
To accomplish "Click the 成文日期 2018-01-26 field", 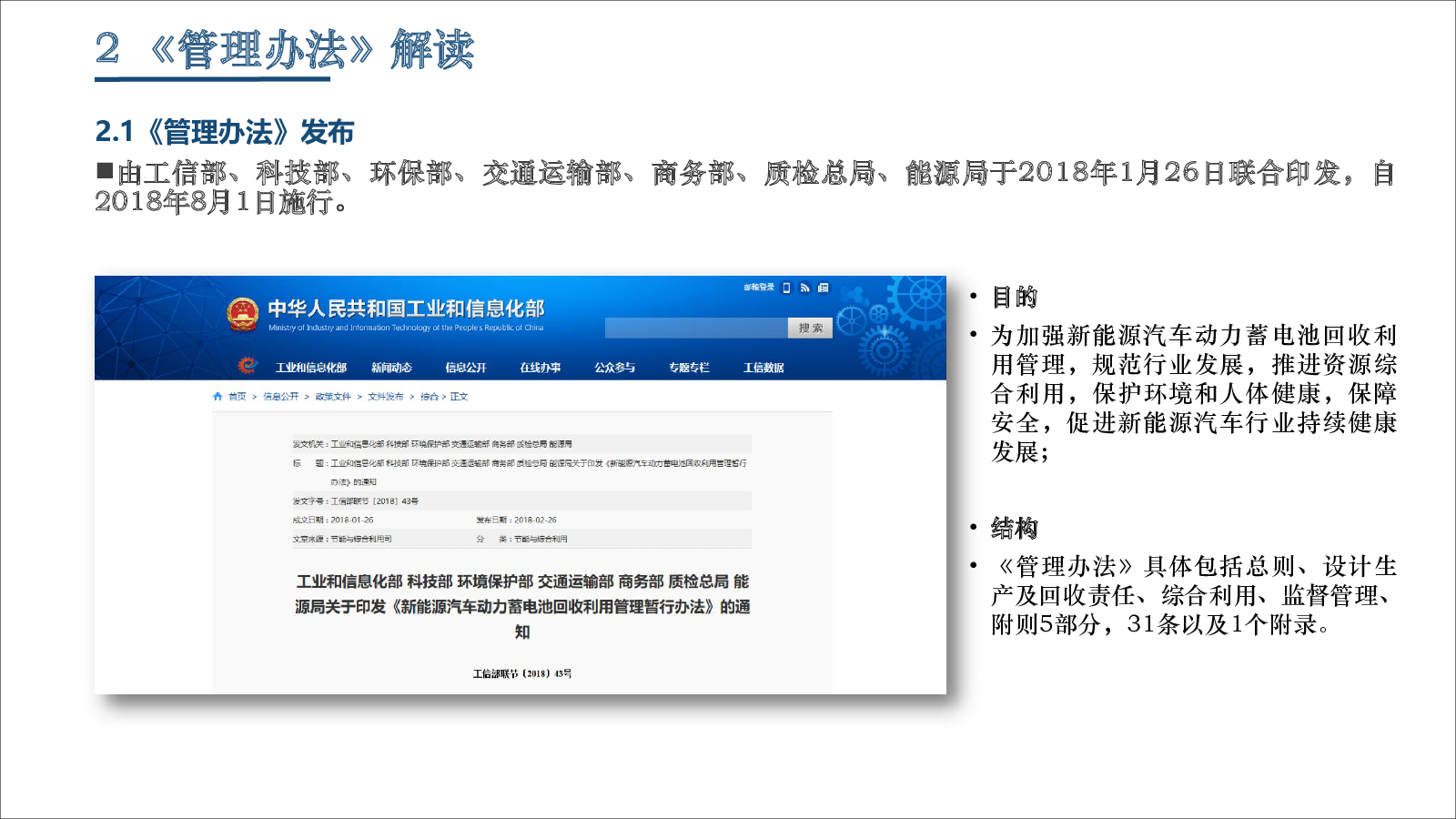I will pyautogui.click(x=333, y=521).
